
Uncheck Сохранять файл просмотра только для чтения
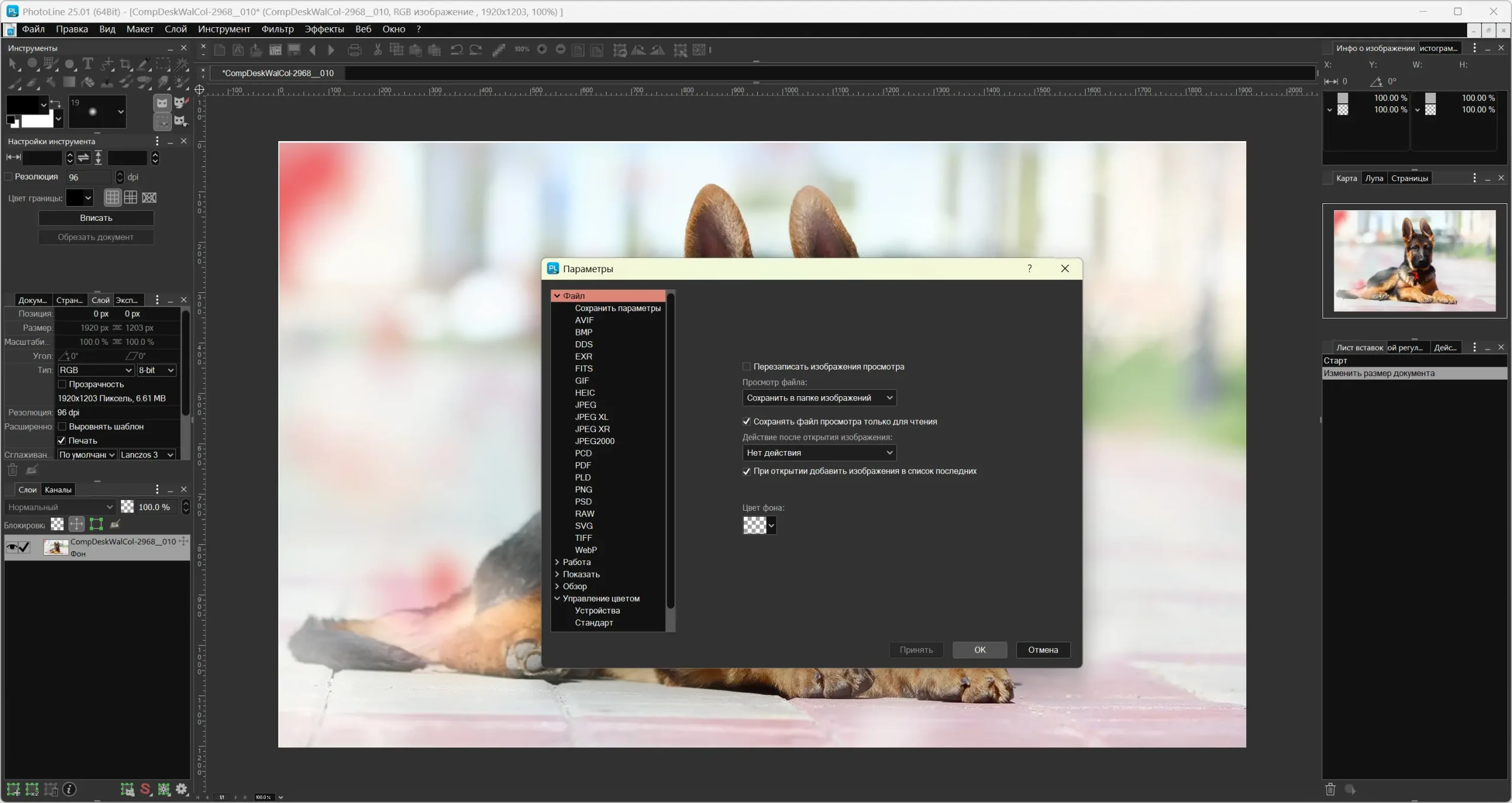tap(747, 422)
